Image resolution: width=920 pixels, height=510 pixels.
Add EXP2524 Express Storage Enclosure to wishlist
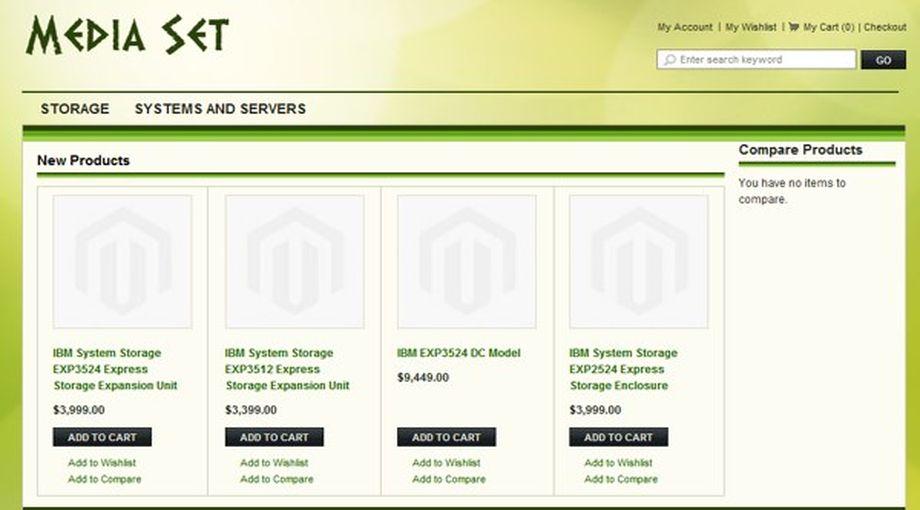(618, 463)
